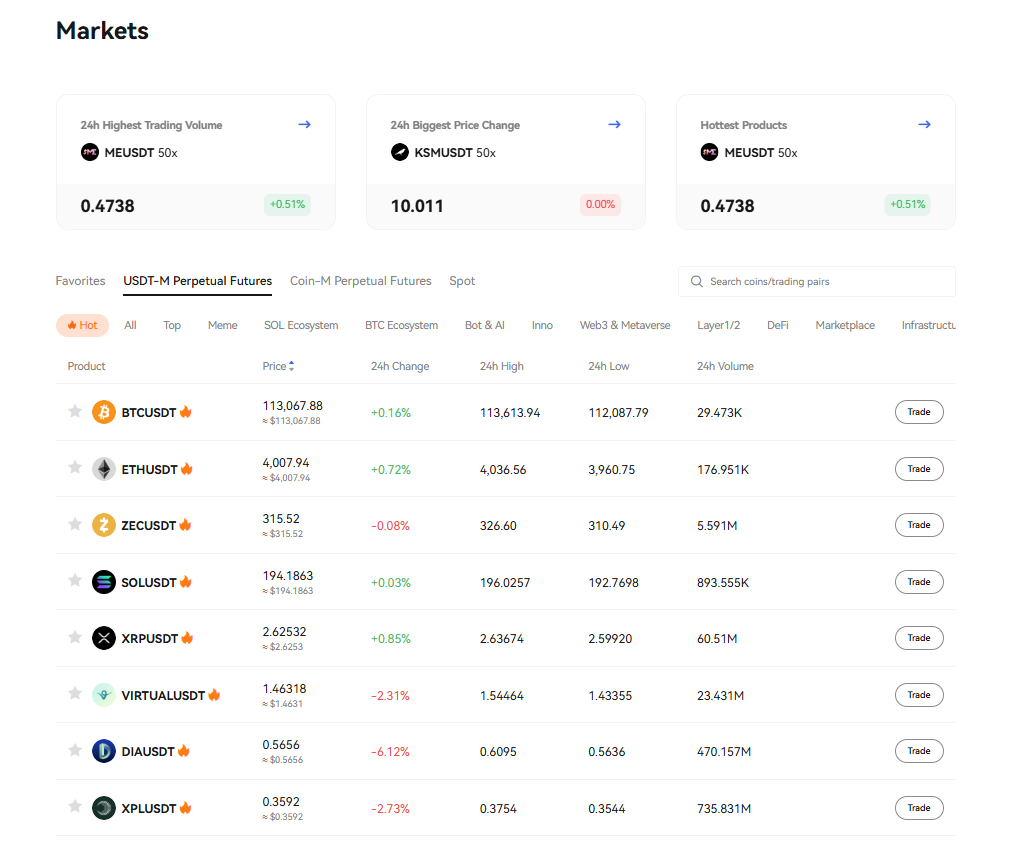Switch to Coin-M Perpetual Futures tab

361,281
